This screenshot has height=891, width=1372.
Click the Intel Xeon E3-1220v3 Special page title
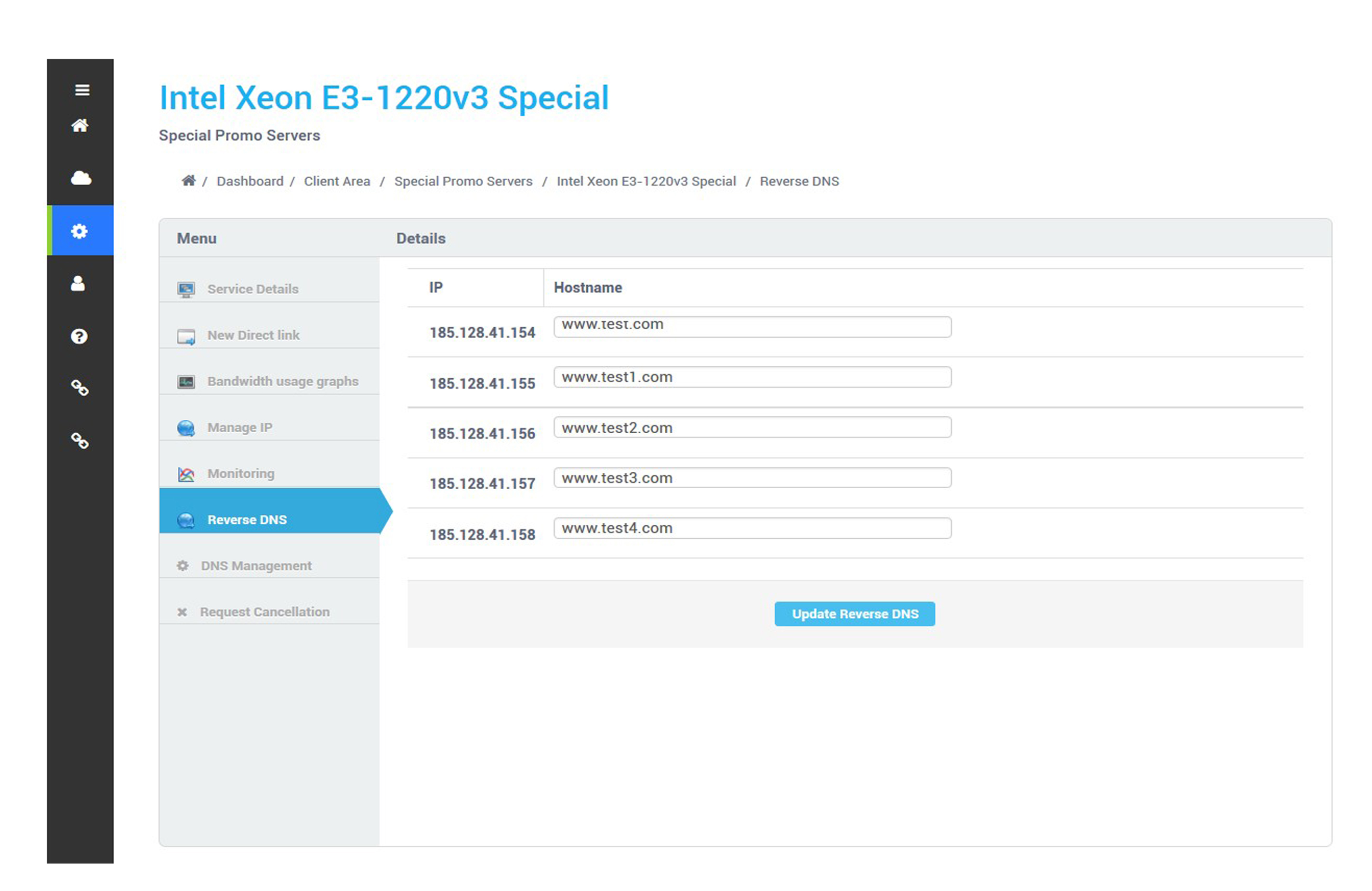(x=384, y=97)
